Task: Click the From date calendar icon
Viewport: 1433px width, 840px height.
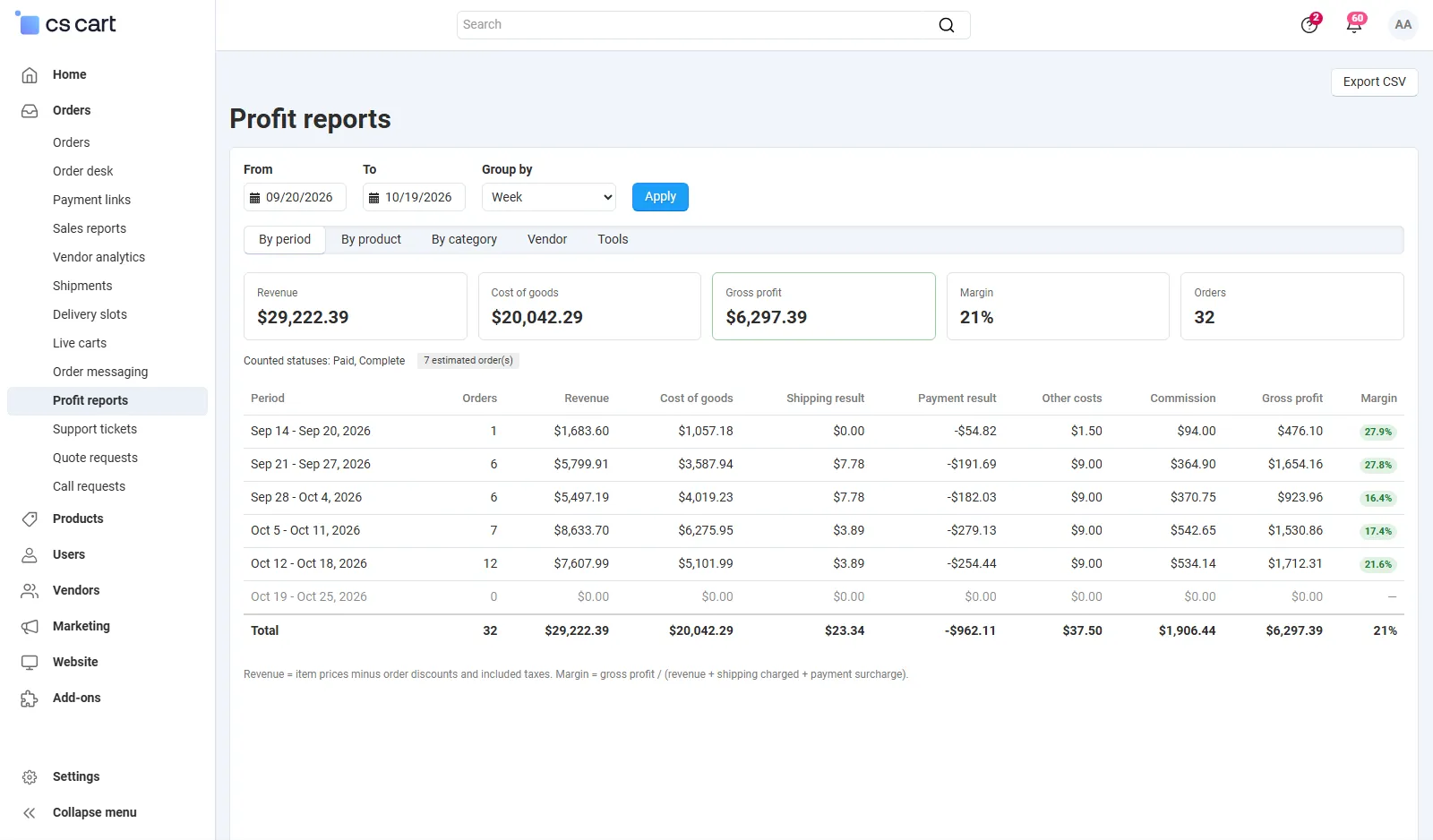Action: click(x=254, y=198)
